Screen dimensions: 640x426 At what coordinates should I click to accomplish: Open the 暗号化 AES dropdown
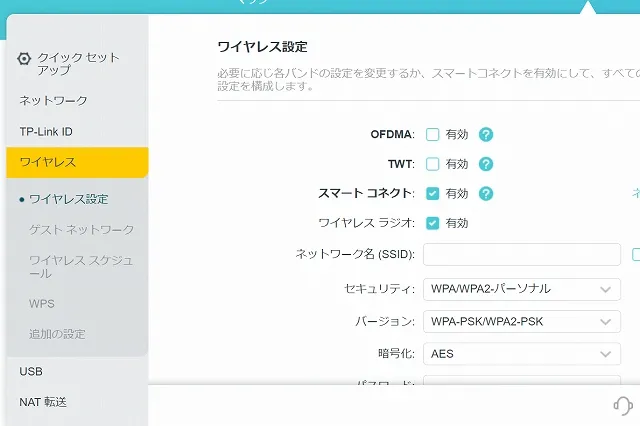(x=522, y=354)
